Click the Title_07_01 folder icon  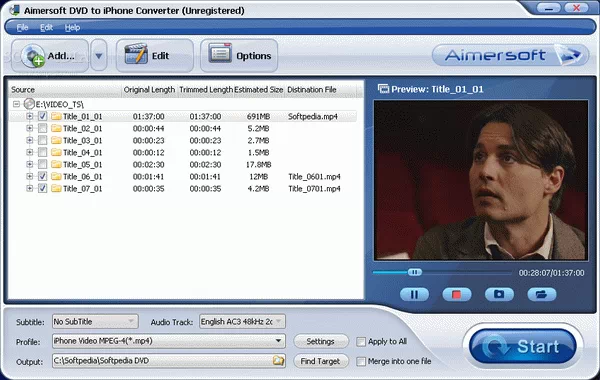56,189
